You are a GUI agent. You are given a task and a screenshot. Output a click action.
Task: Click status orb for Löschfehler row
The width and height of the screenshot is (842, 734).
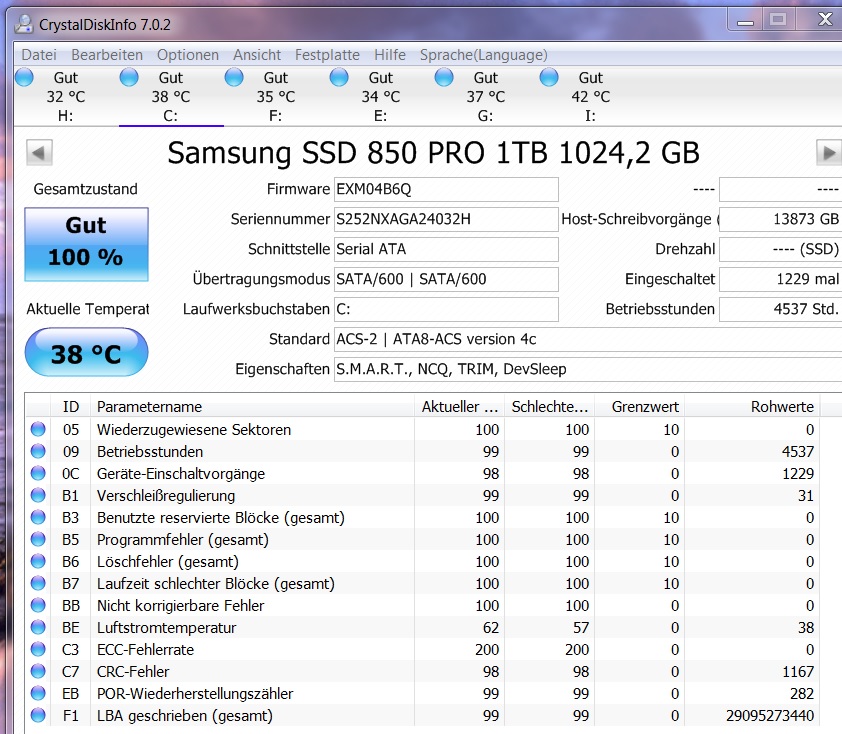[38, 561]
